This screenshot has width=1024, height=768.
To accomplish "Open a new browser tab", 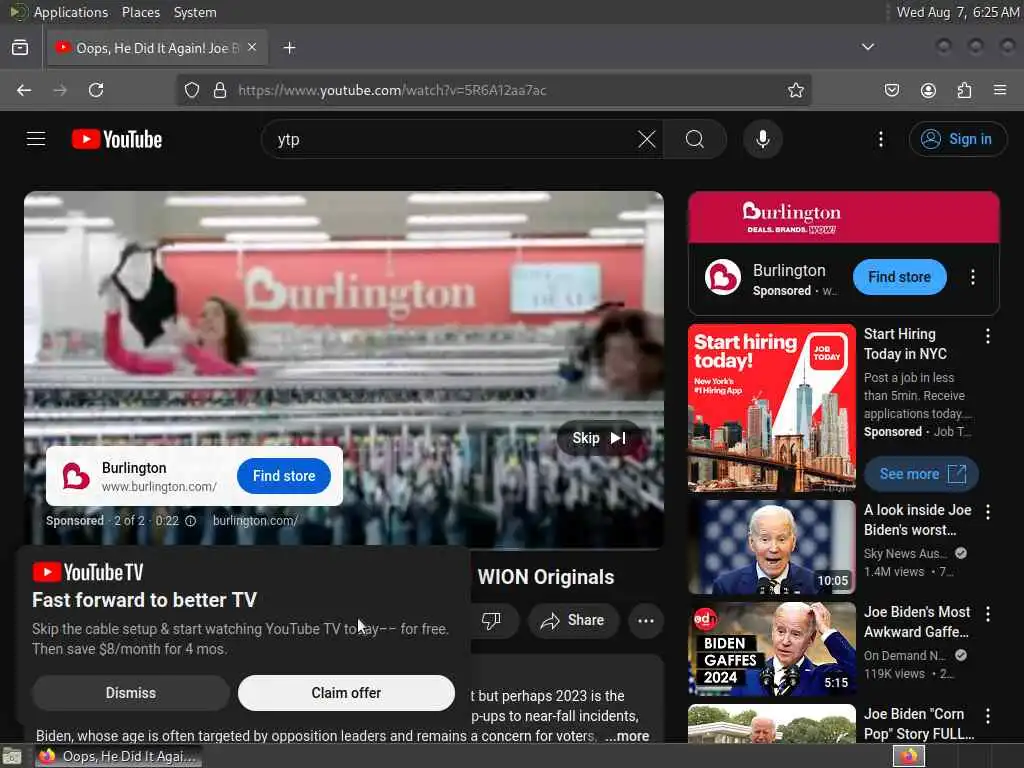I will pos(289,48).
